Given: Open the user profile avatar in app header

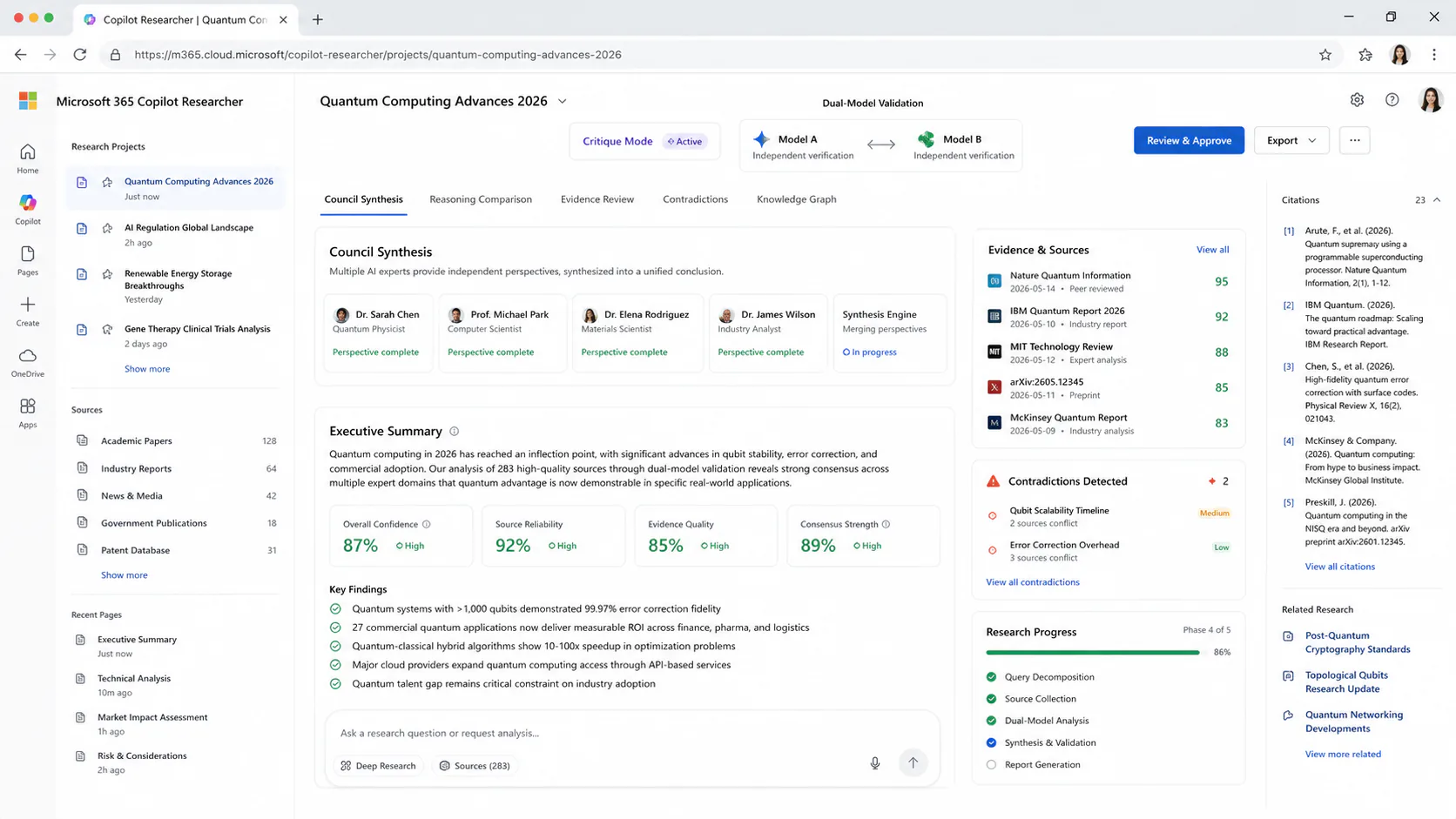Looking at the screenshot, I should click(1431, 100).
